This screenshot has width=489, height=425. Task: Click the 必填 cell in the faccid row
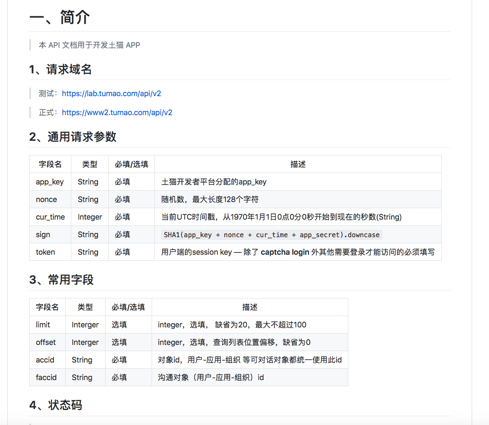coord(128,377)
